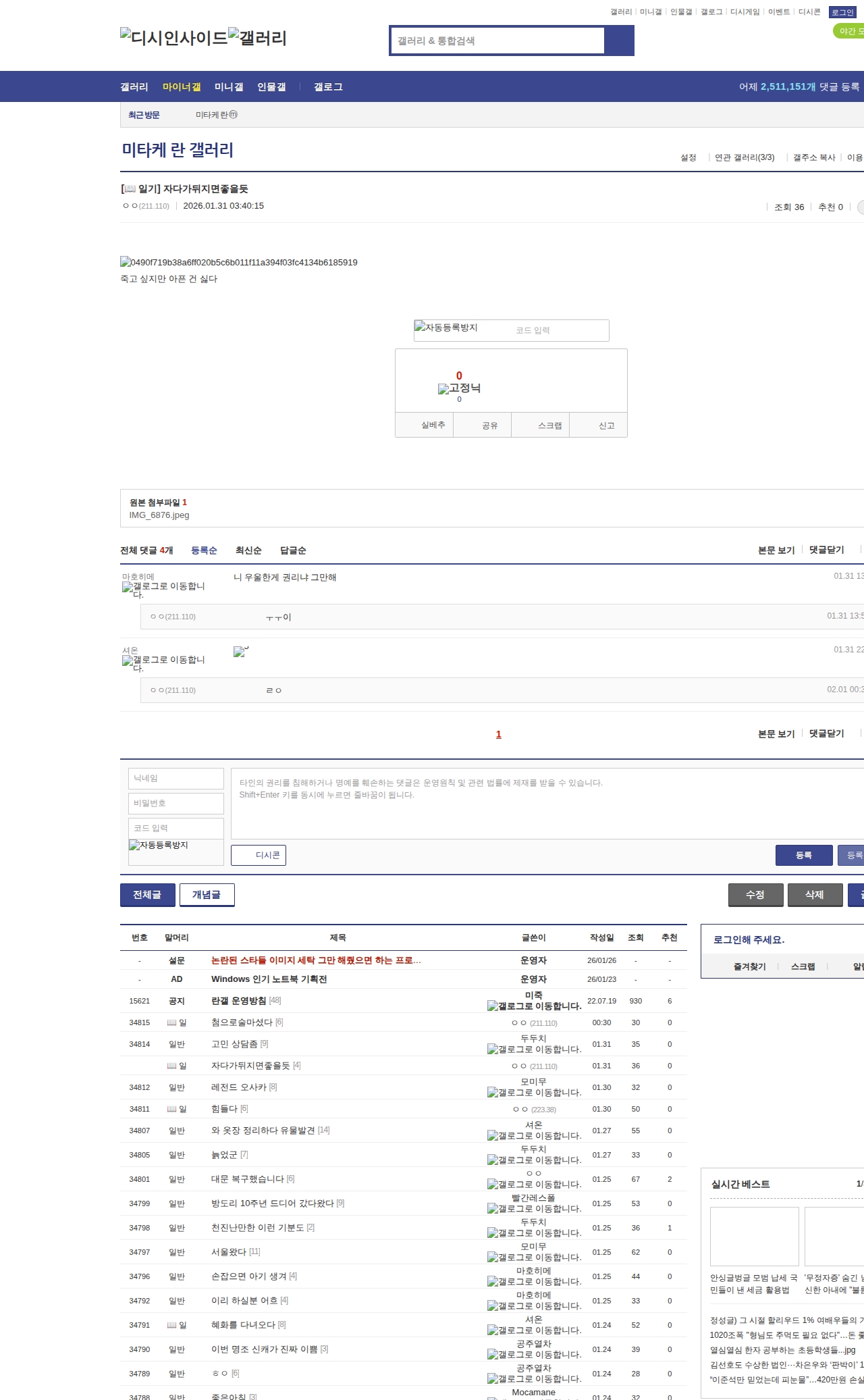Sort comments by 최신순
This screenshot has height=1400, width=864.
tap(248, 550)
